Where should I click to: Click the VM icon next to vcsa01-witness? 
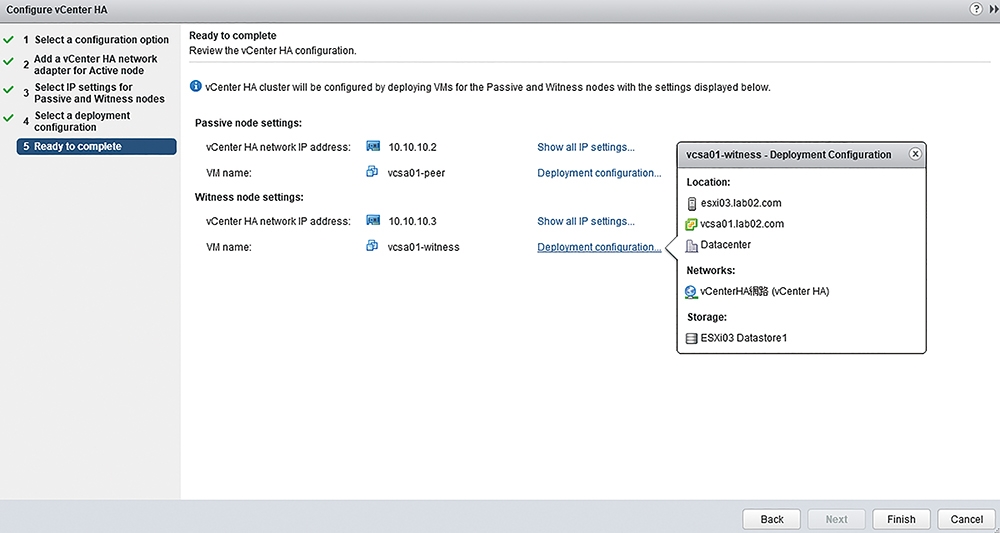coord(372,246)
